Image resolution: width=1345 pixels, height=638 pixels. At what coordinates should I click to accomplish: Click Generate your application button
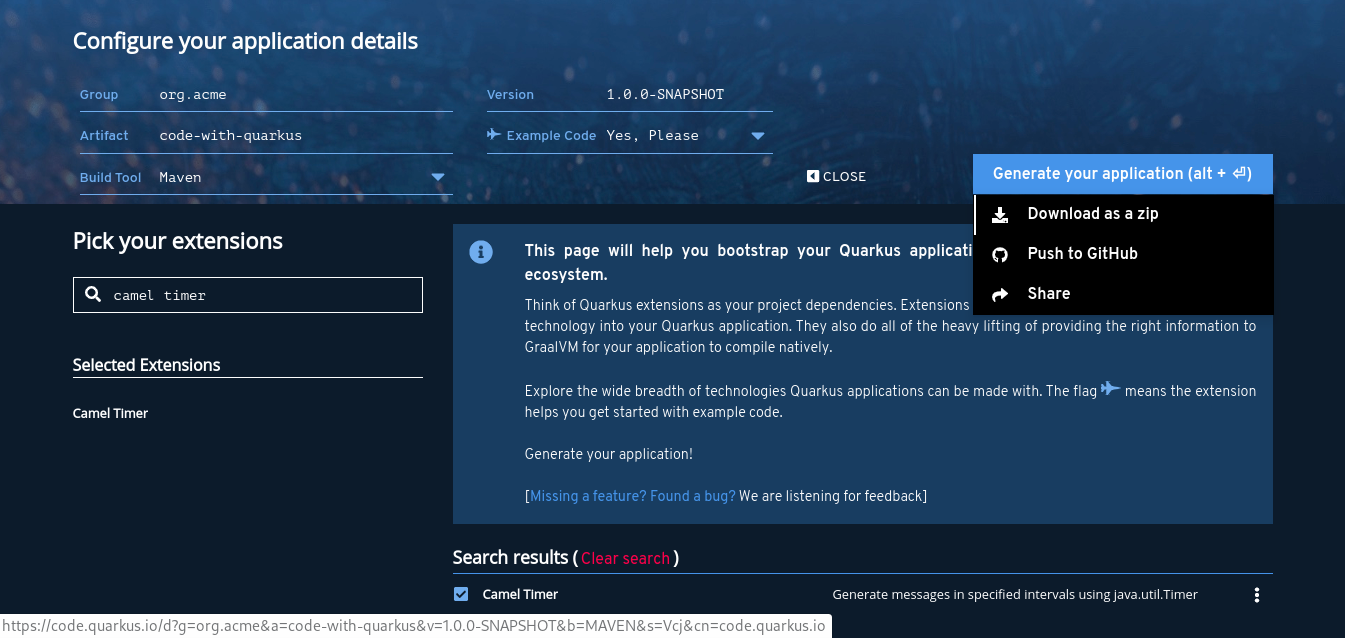[1123, 174]
